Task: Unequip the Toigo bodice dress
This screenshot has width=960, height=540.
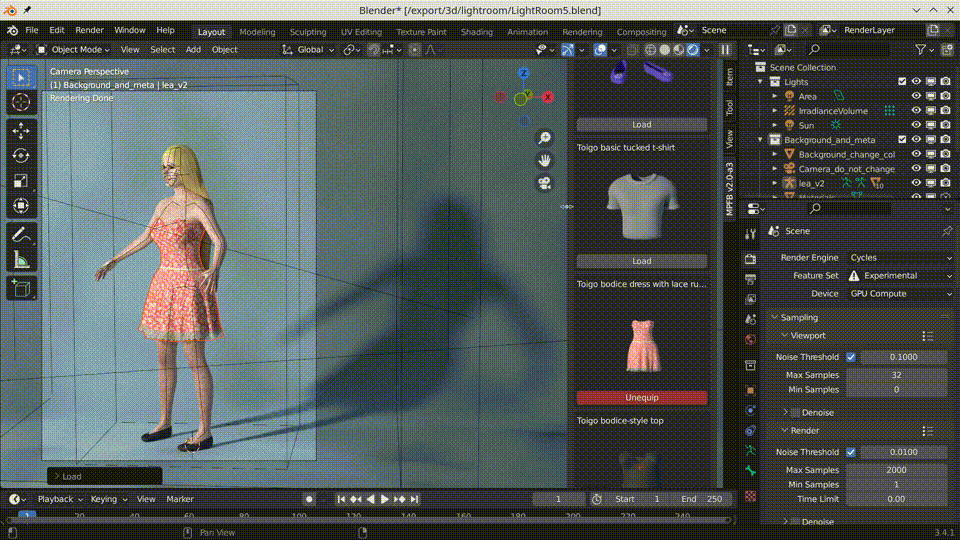Action: click(642, 398)
